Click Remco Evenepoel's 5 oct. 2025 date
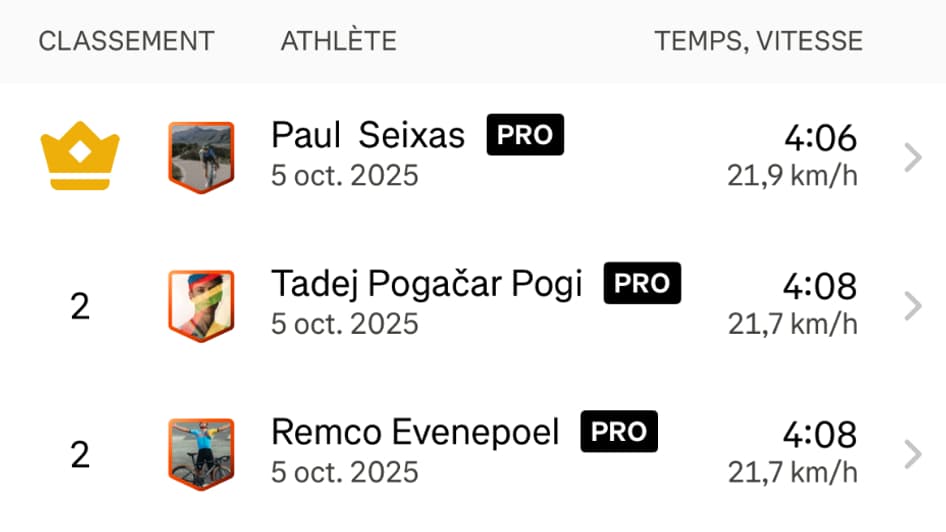 click(345, 471)
